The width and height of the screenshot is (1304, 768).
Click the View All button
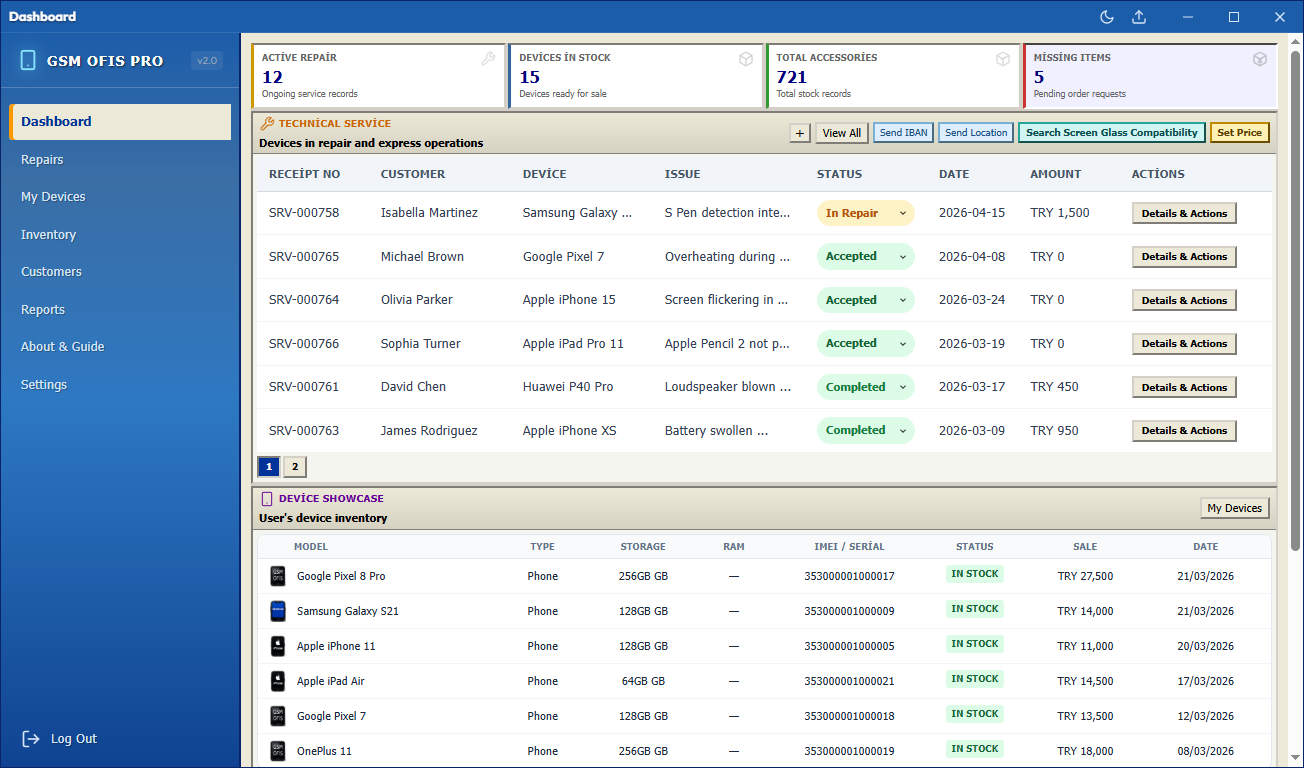click(x=842, y=133)
